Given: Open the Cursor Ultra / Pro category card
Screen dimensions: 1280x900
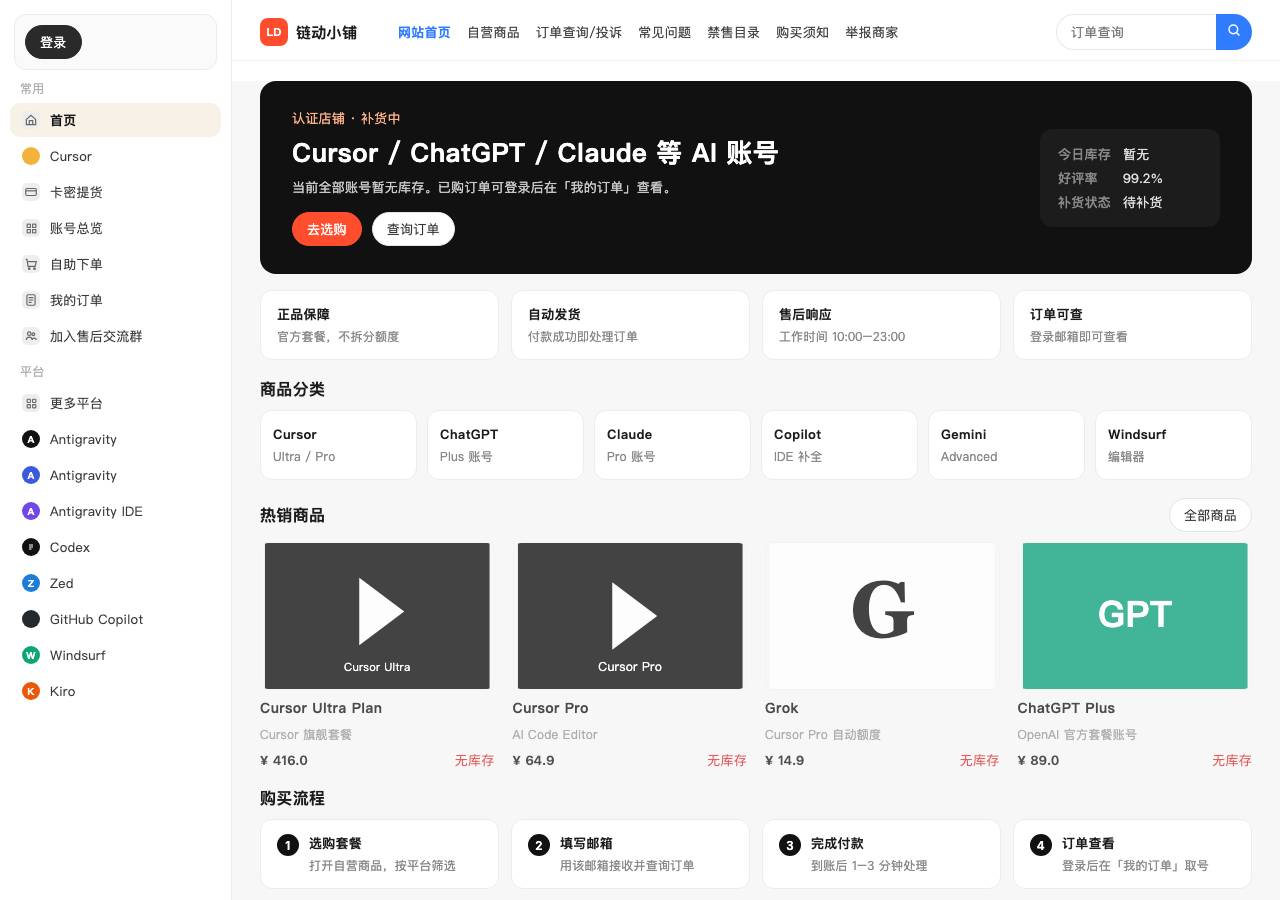Looking at the screenshot, I should 338,445.
